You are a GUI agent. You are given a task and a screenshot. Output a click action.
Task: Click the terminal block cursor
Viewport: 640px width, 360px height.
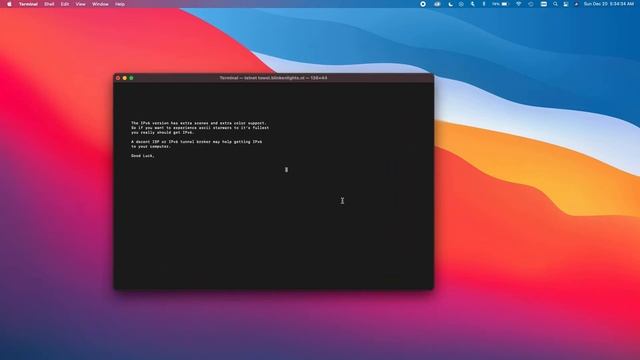point(286,169)
